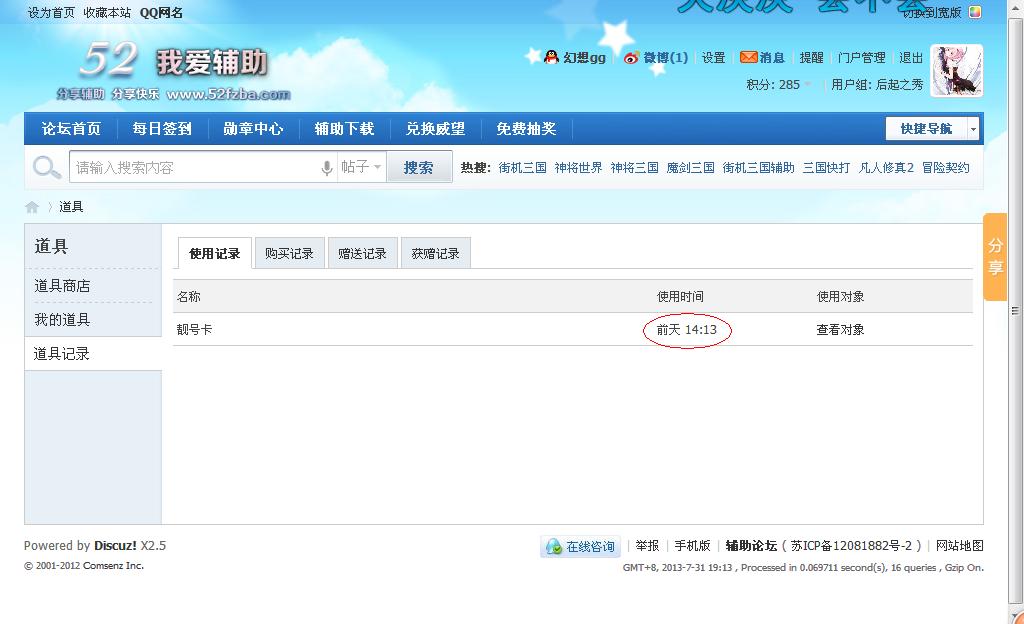Screen dimensions: 1024x624
Task: Switch to the 购买记录 tab
Action: coord(289,253)
